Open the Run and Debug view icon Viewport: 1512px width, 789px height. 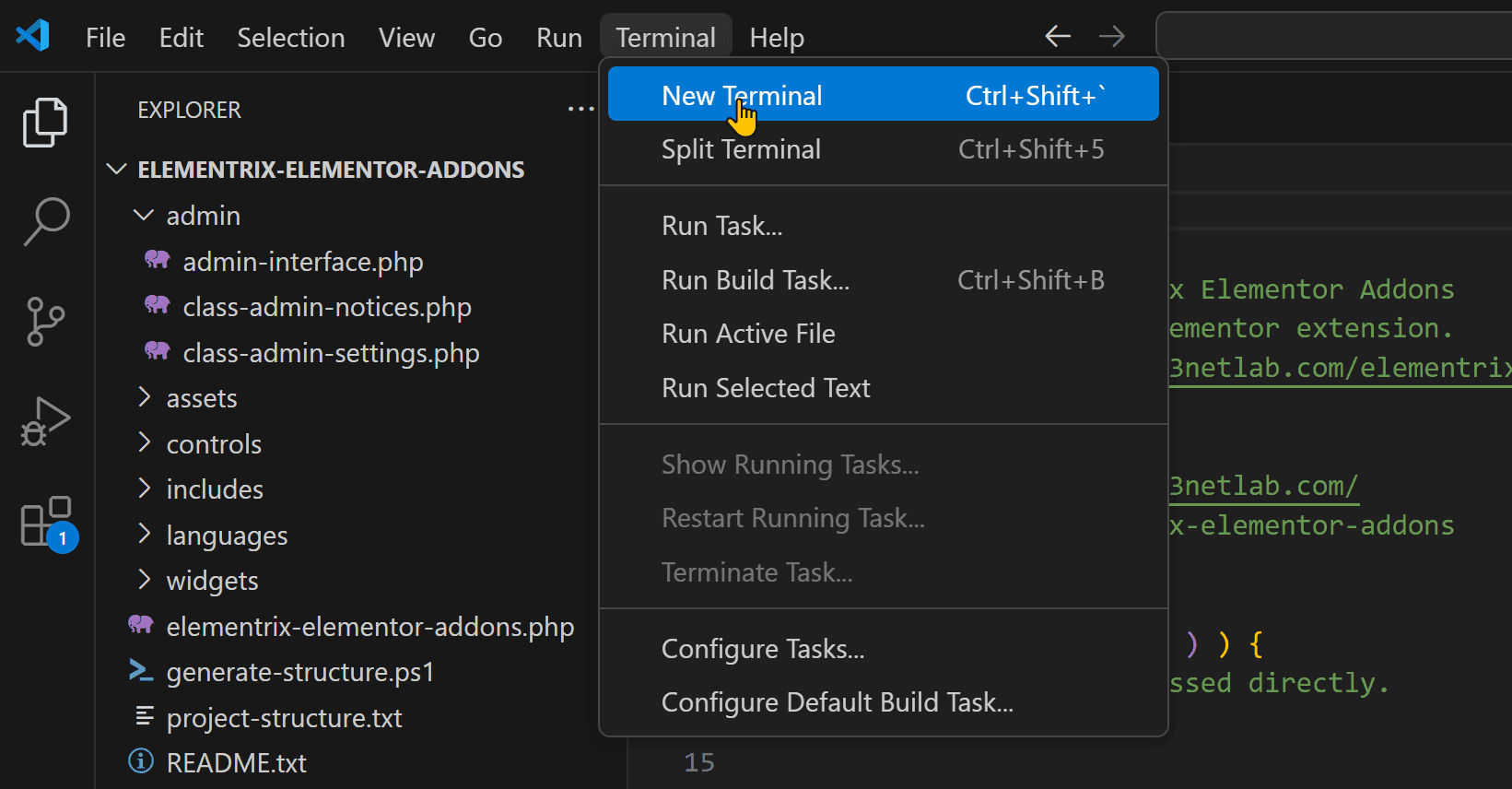[x=45, y=421]
